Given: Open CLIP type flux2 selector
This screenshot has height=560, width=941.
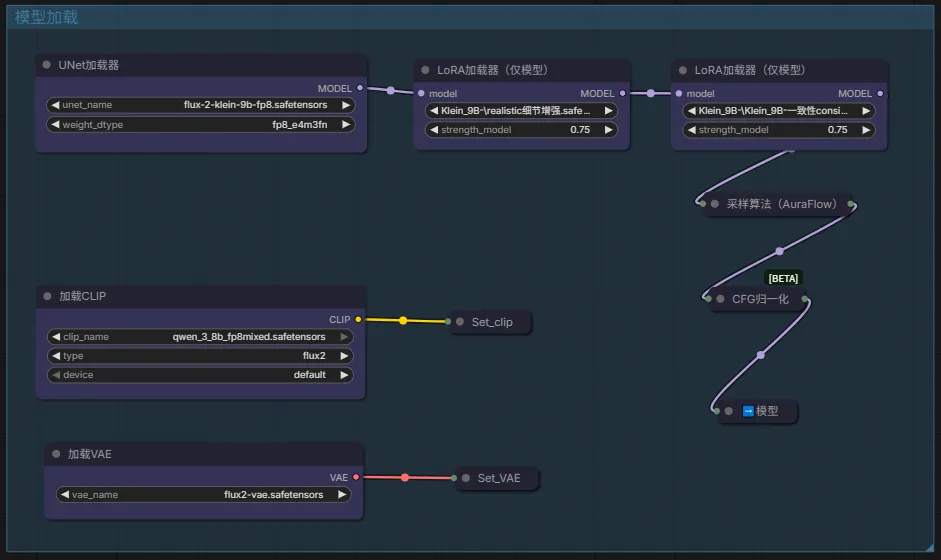Looking at the screenshot, I should 200,356.
